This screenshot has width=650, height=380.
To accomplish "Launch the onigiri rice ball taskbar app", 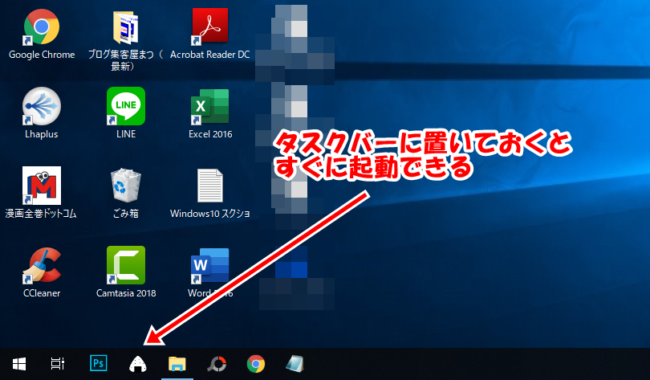I will click(x=138, y=364).
